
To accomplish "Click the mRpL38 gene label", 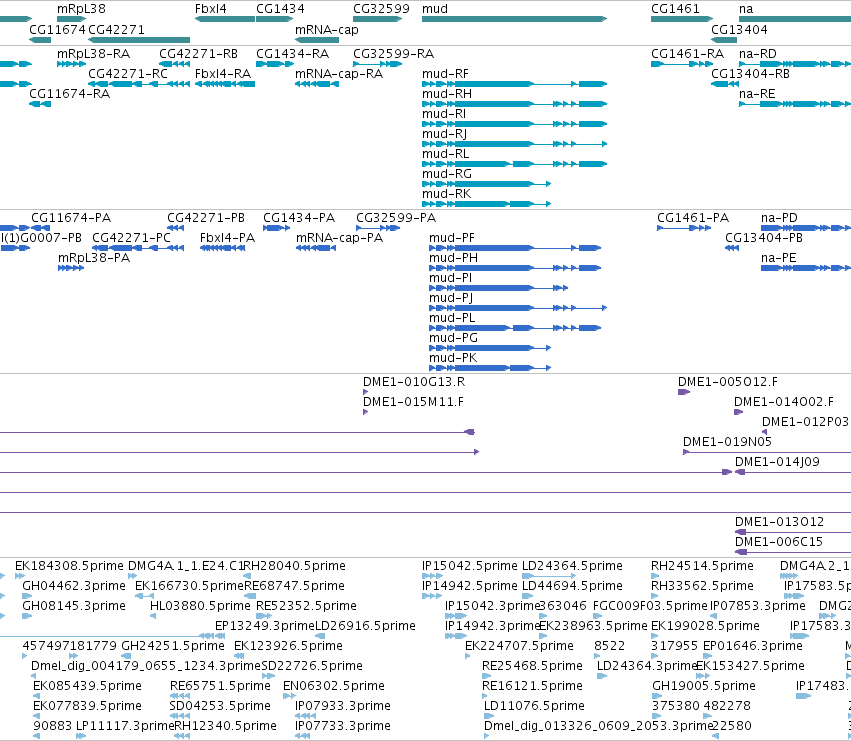I will (81, 9).
